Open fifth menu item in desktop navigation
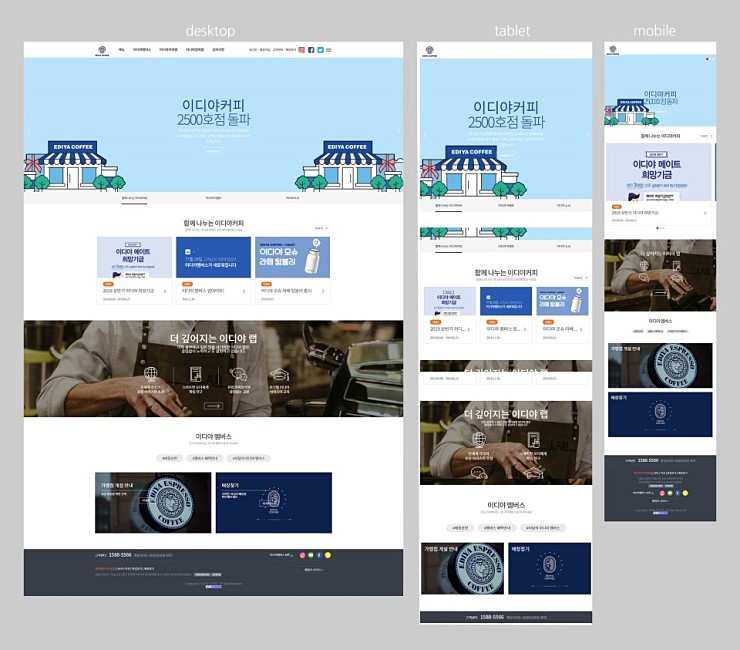The image size is (740, 650). click(x=218, y=50)
